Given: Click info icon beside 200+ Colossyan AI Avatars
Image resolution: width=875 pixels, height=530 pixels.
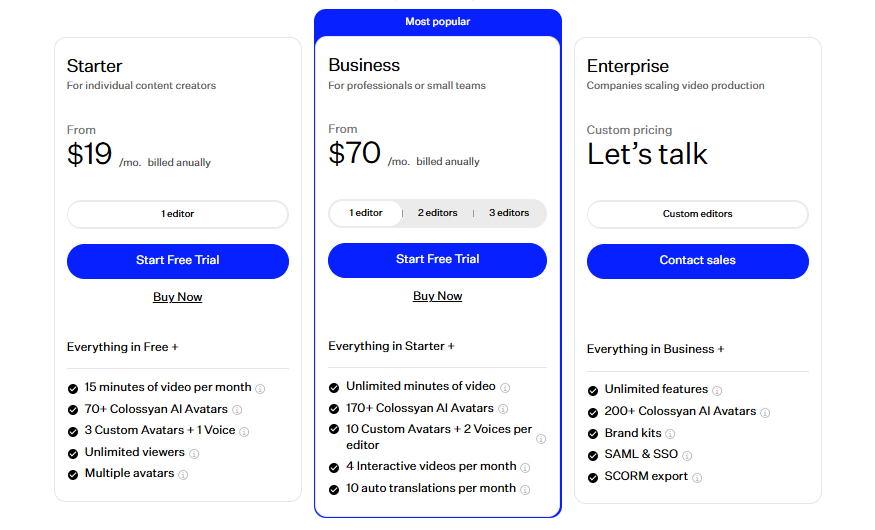Looking at the screenshot, I should 766,413.
